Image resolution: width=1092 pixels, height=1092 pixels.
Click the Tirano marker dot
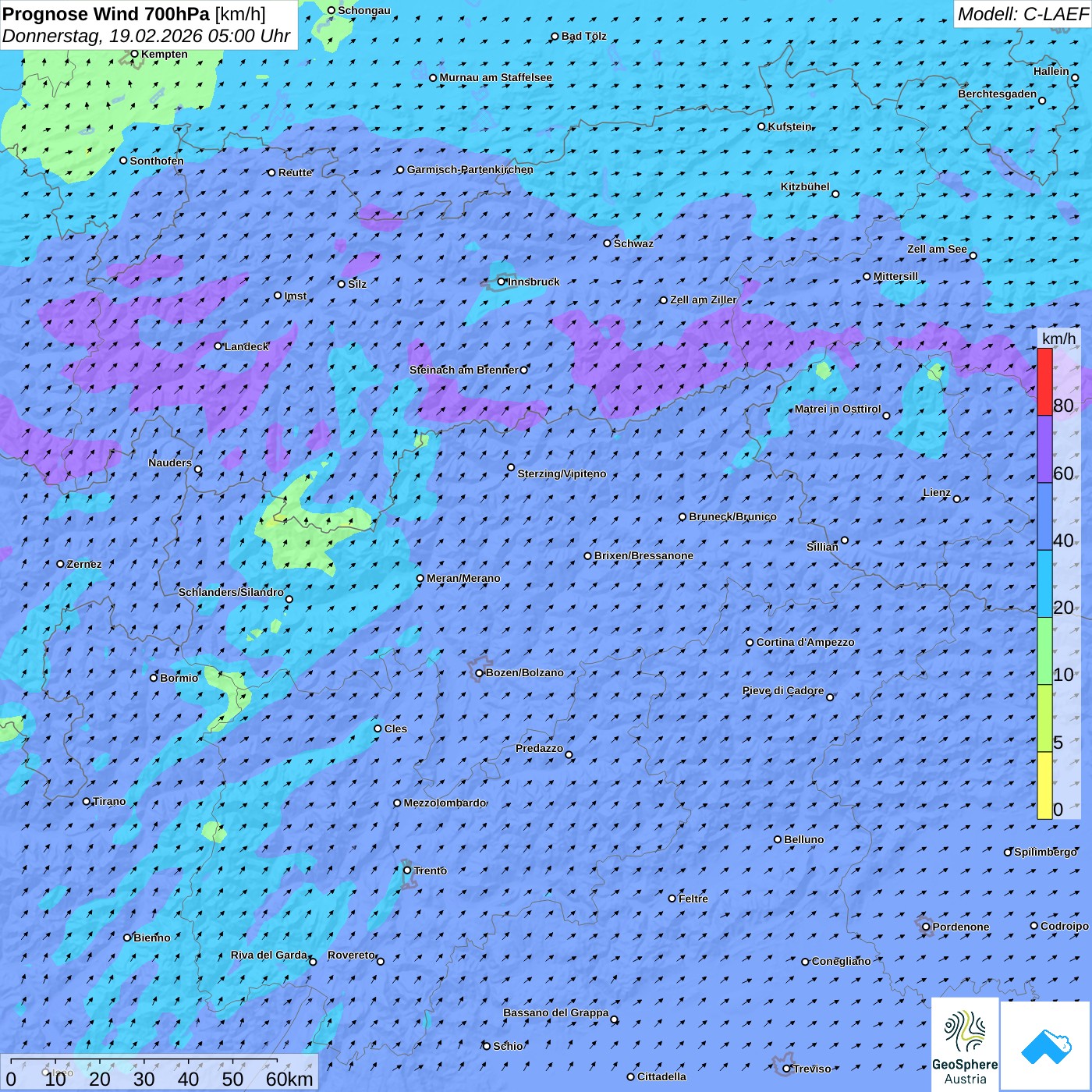pos(87,801)
